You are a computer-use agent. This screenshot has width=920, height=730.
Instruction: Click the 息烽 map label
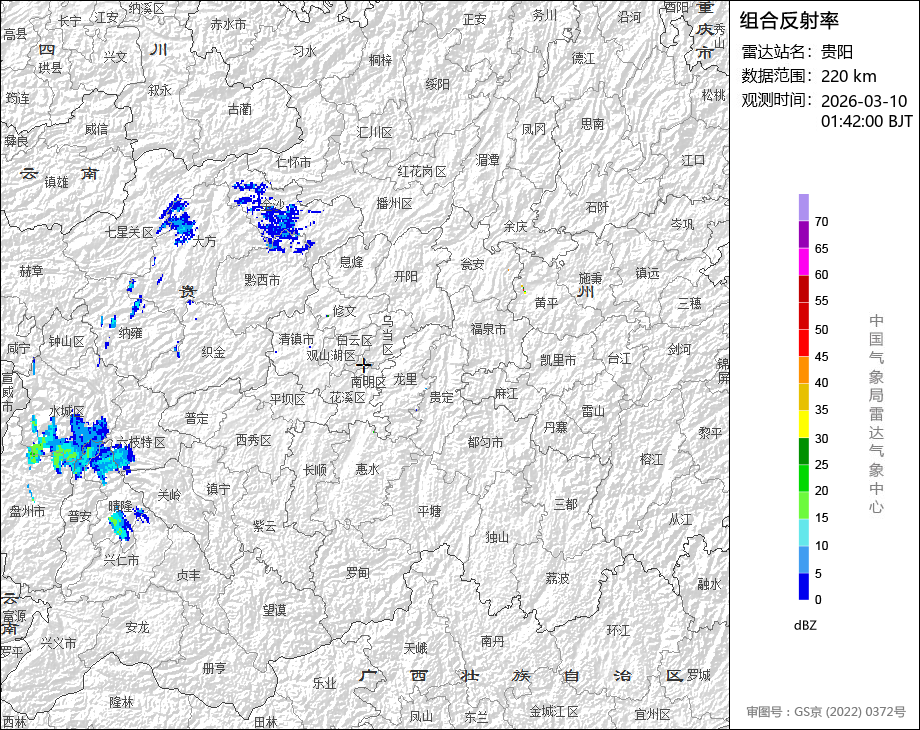[351, 262]
